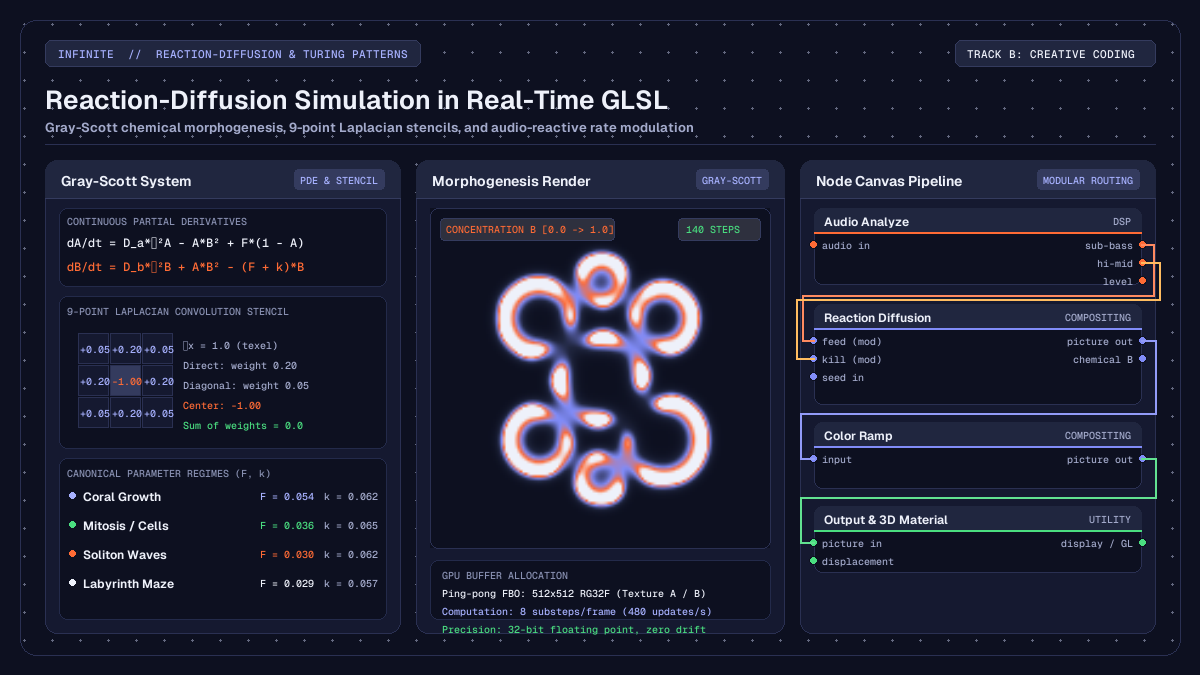
Task: Click the displacement input port
Action: pyautogui.click(x=814, y=561)
